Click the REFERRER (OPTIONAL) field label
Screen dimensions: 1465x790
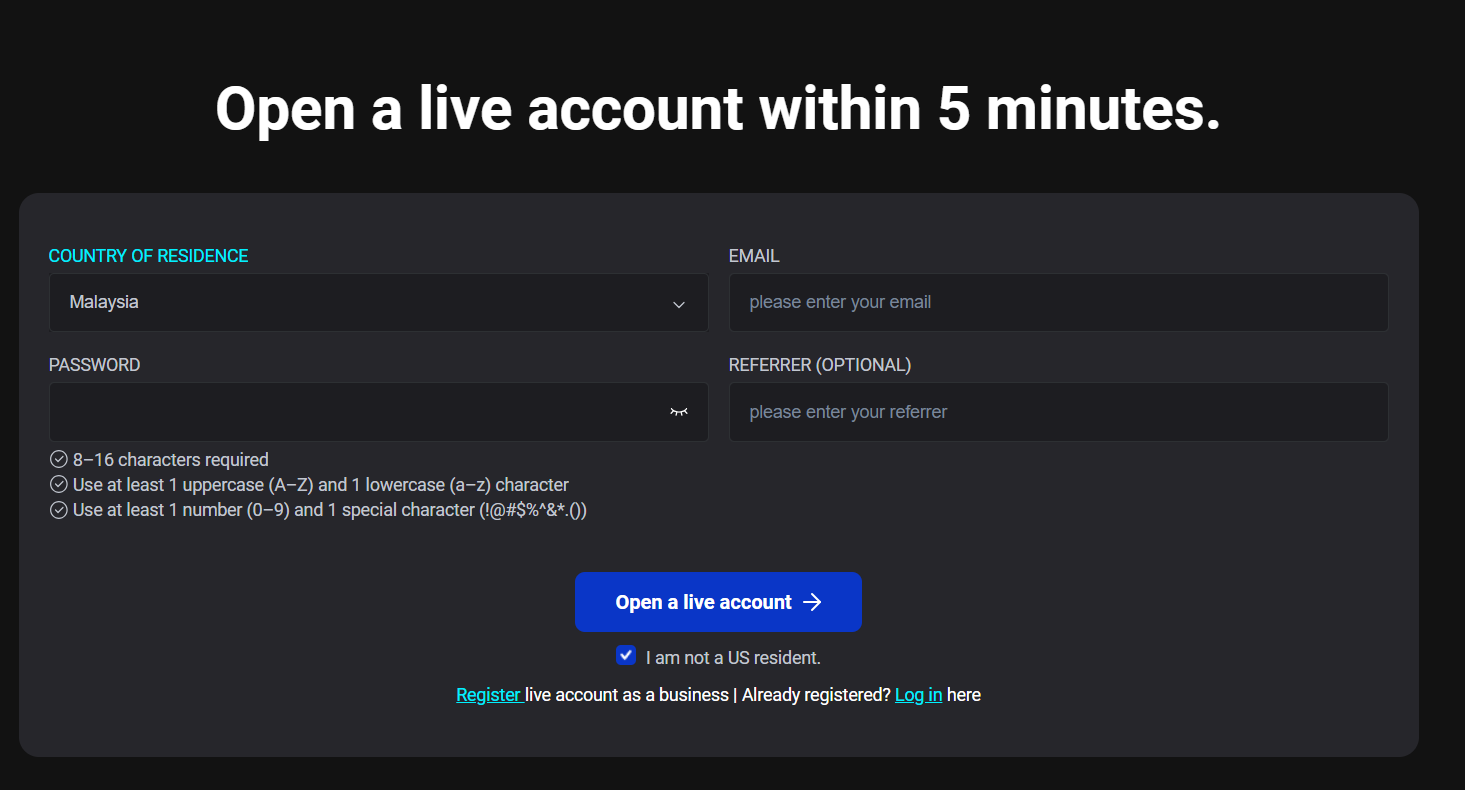[820, 365]
